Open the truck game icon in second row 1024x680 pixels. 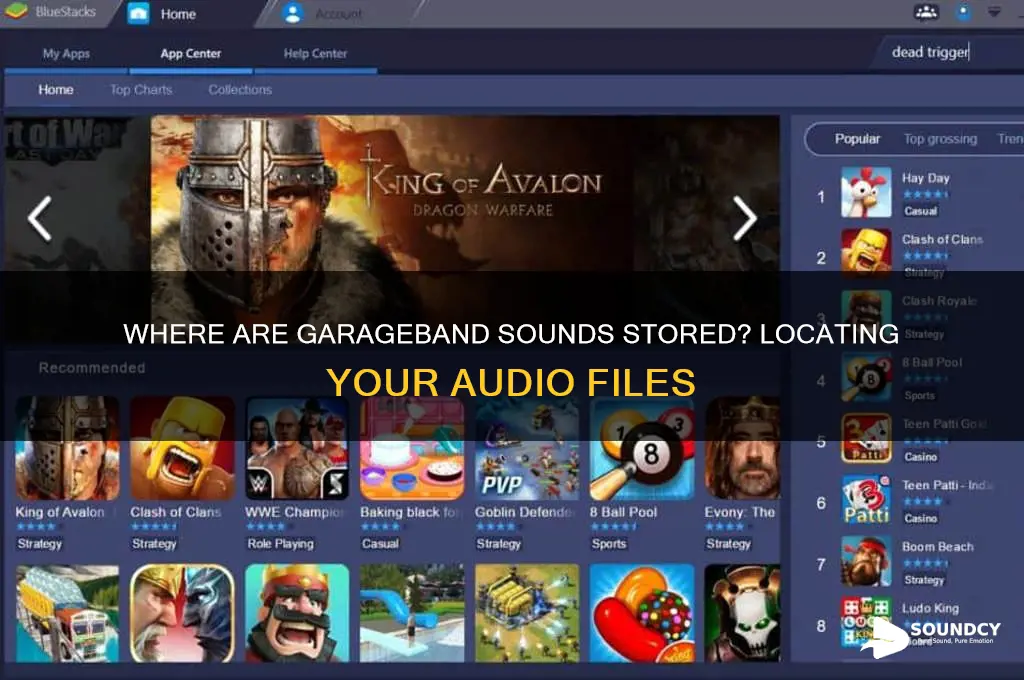[67, 614]
